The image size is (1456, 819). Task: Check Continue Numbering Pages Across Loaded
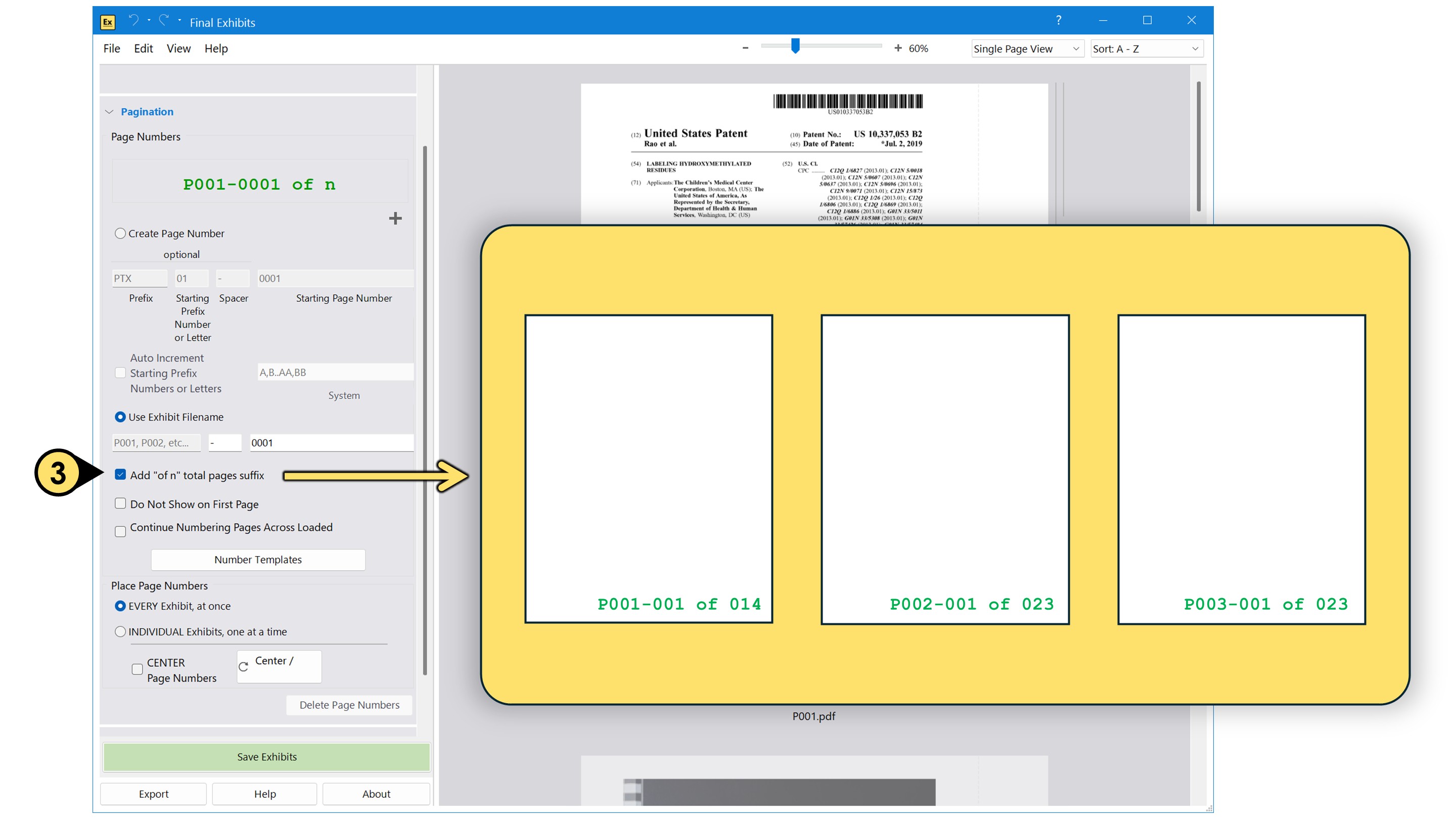(120, 531)
